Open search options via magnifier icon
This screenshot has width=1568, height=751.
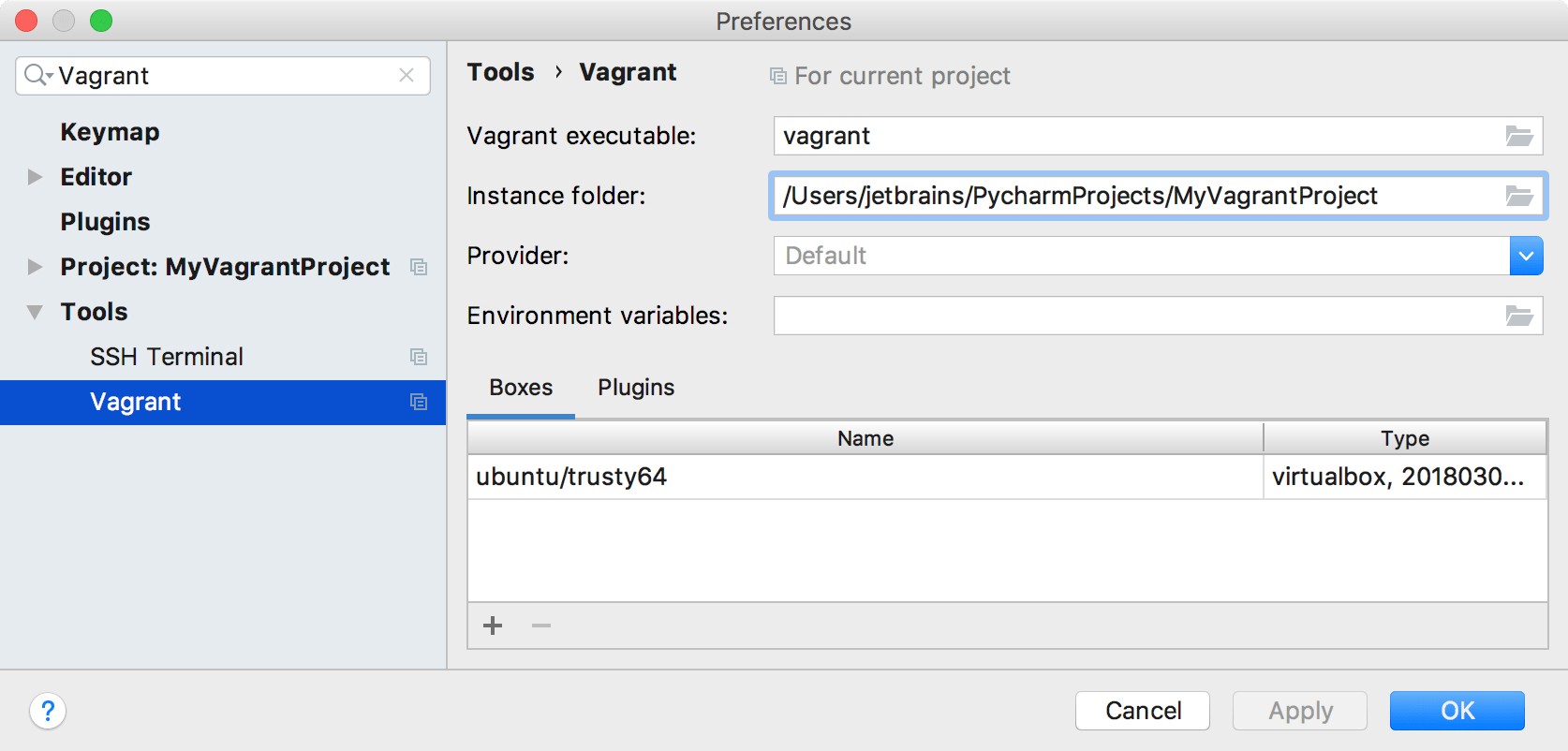coord(37,76)
